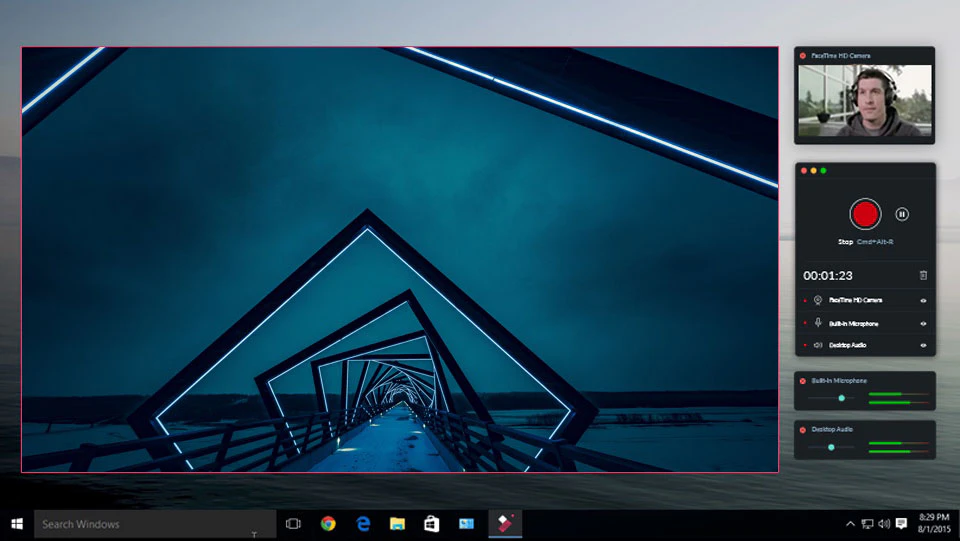Maximize the recorder window with the green button

pos(823,171)
